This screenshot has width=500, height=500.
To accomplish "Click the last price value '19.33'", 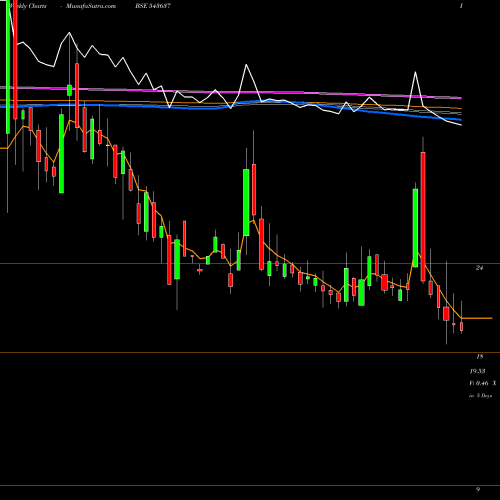I will pyautogui.click(x=477, y=371).
